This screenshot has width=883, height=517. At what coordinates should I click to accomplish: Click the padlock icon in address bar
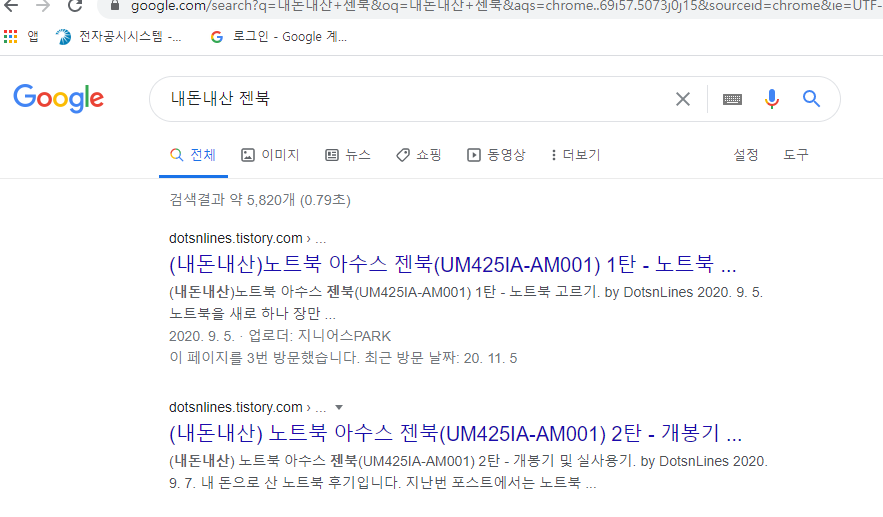(x=115, y=6)
